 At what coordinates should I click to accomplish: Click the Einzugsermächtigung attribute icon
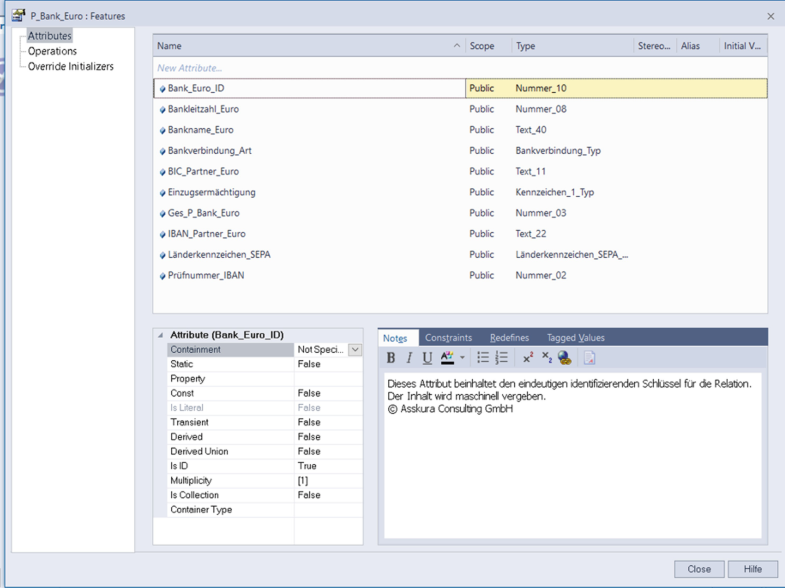pos(162,193)
